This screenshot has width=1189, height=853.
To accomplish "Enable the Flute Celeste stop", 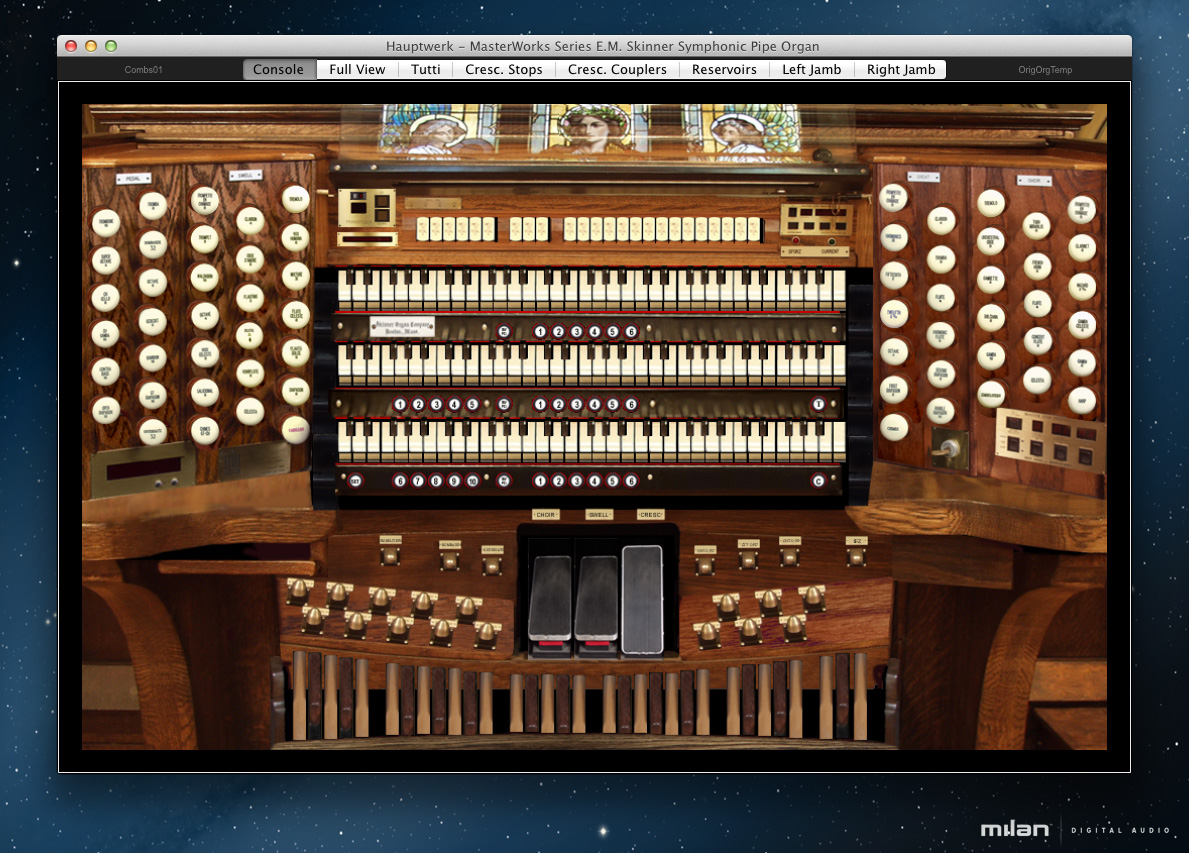I will point(296,315).
